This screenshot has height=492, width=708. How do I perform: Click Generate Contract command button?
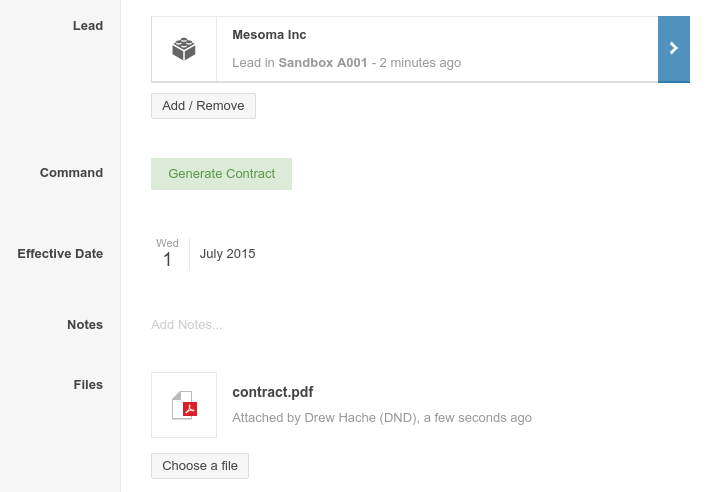click(221, 174)
